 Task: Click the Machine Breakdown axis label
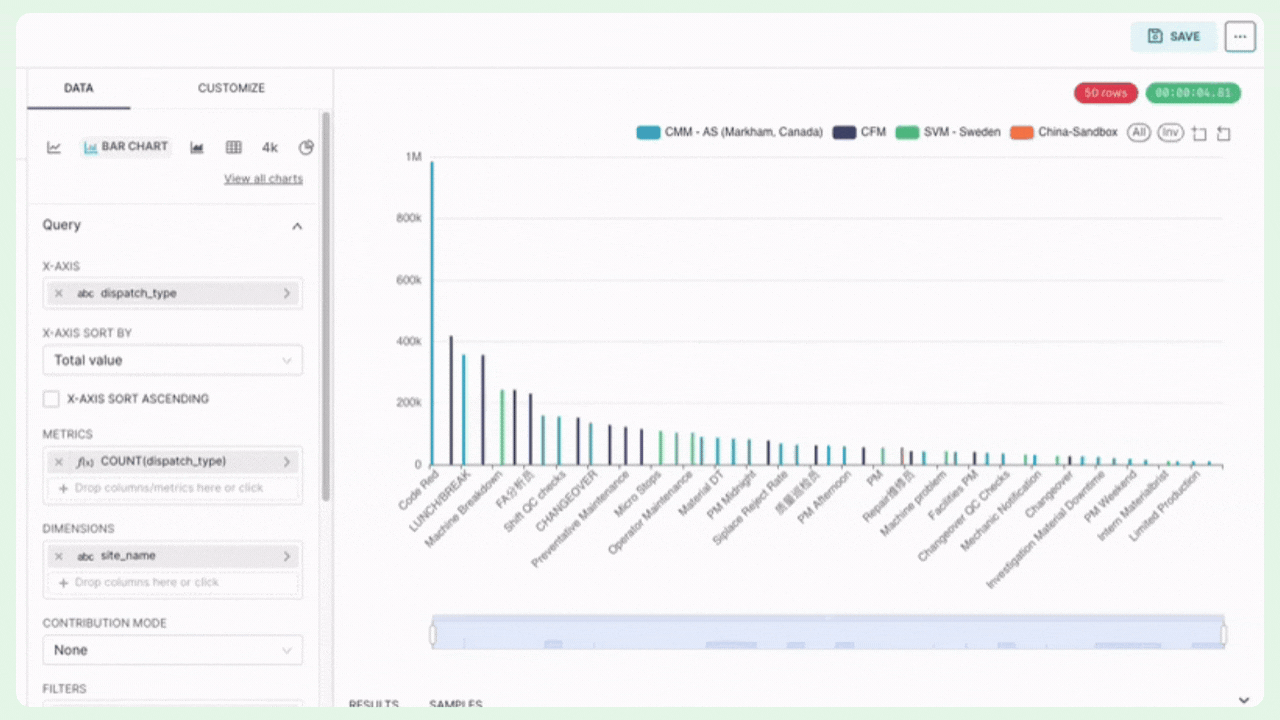pyautogui.click(x=462, y=508)
